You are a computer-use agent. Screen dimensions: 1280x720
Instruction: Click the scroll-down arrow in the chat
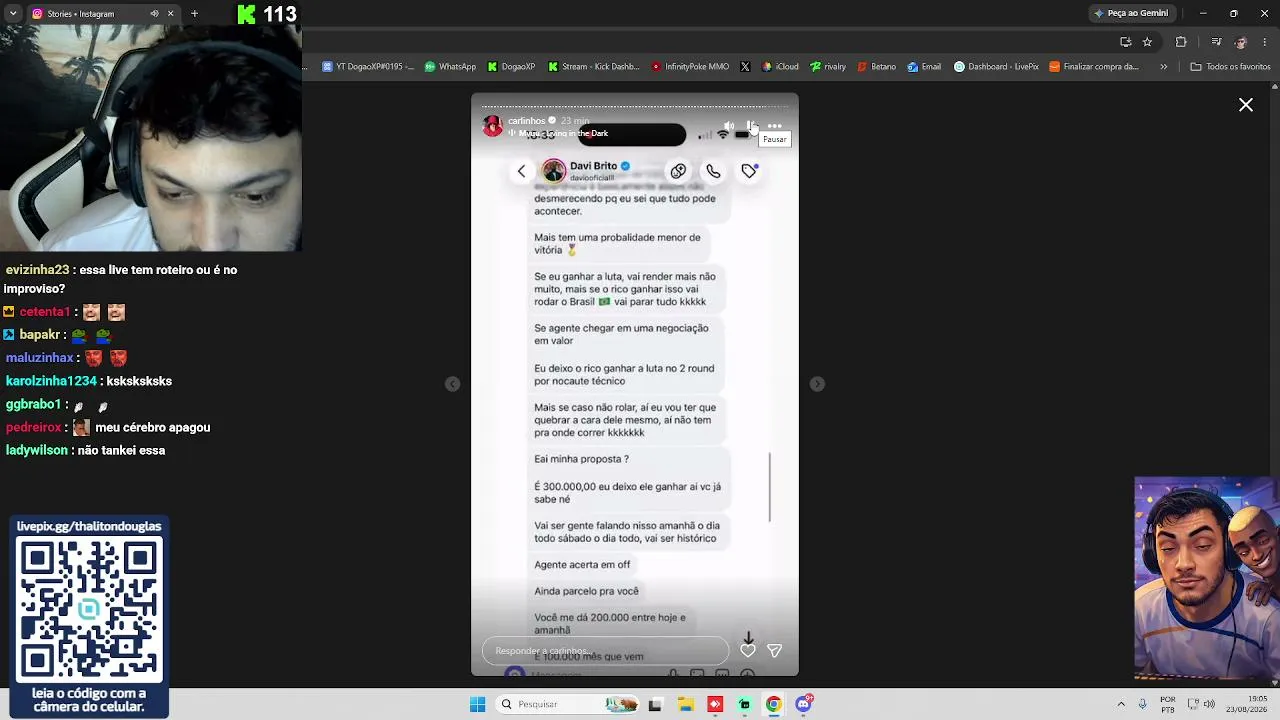[748, 637]
